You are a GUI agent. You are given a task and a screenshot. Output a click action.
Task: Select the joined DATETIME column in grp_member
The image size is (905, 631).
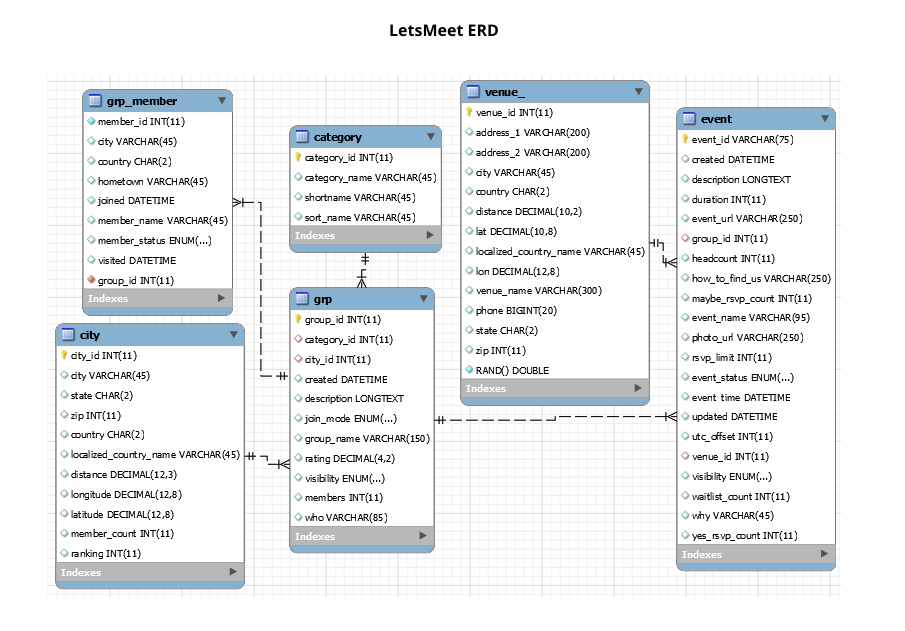[135, 200]
